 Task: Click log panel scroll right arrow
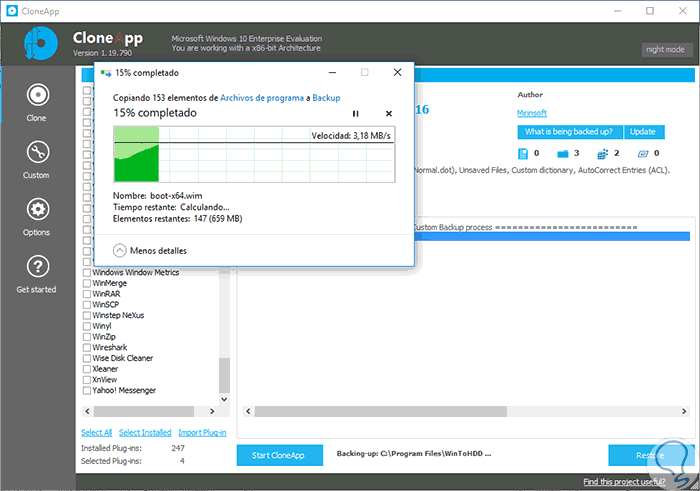tap(684, 411)
